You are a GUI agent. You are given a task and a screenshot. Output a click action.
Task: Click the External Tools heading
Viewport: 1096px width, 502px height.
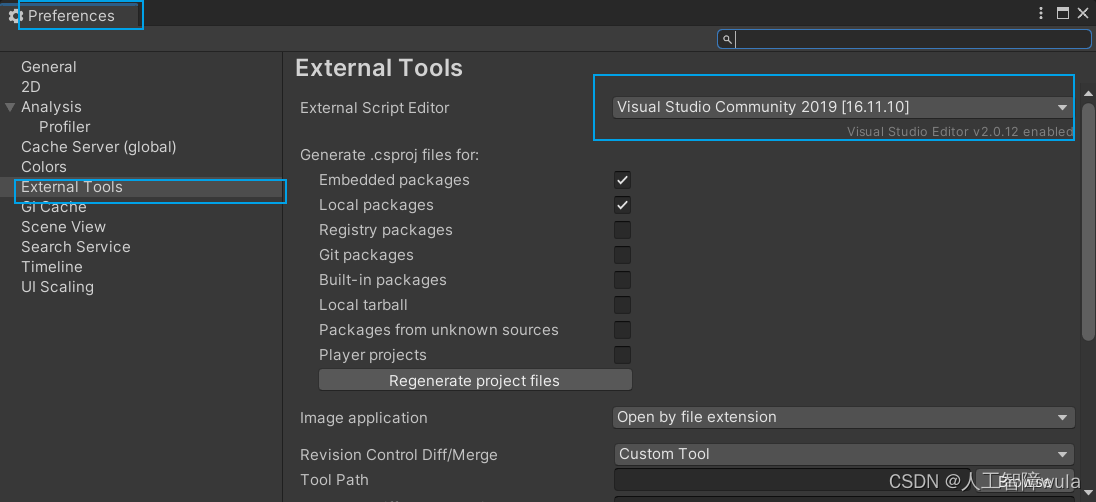(379, 68)
